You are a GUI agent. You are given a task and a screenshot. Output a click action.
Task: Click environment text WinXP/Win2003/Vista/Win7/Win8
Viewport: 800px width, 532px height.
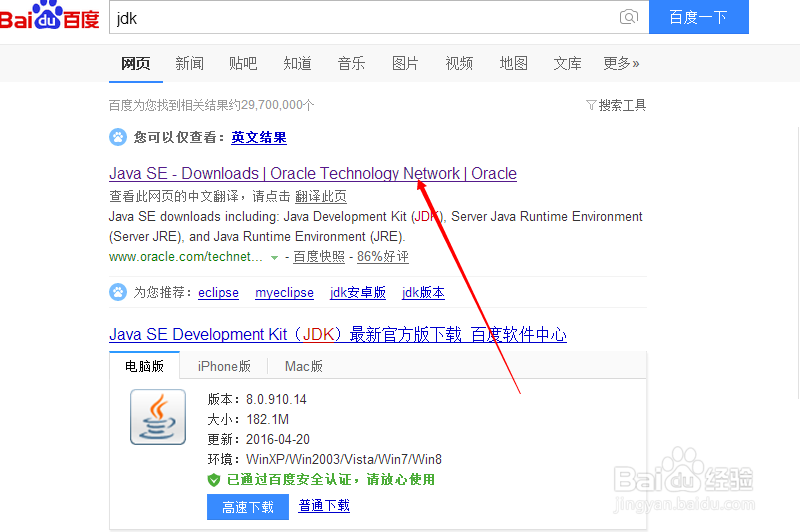pyautogui.click(x=344, y=459)
